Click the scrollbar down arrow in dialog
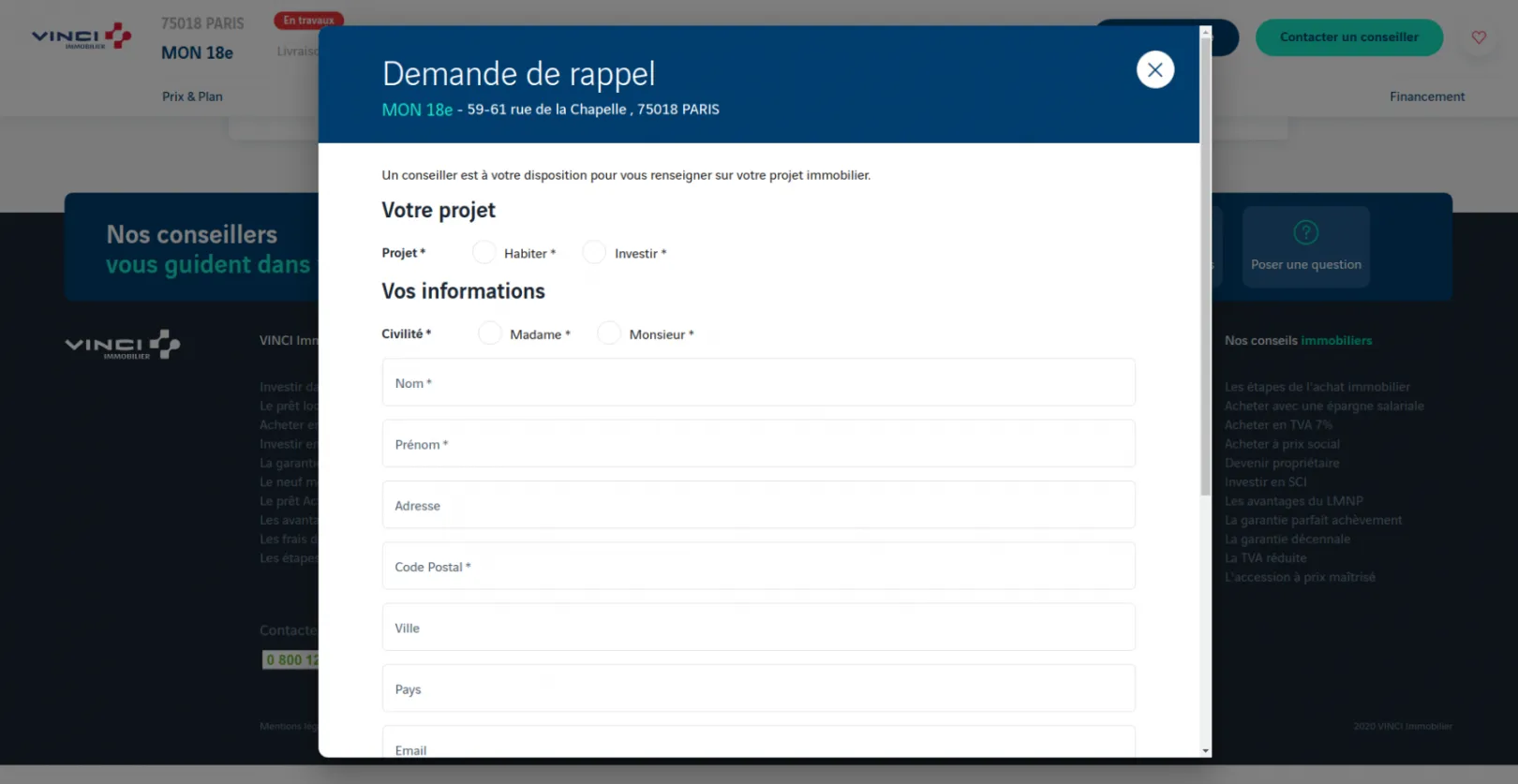 (x=1205, y=751)
